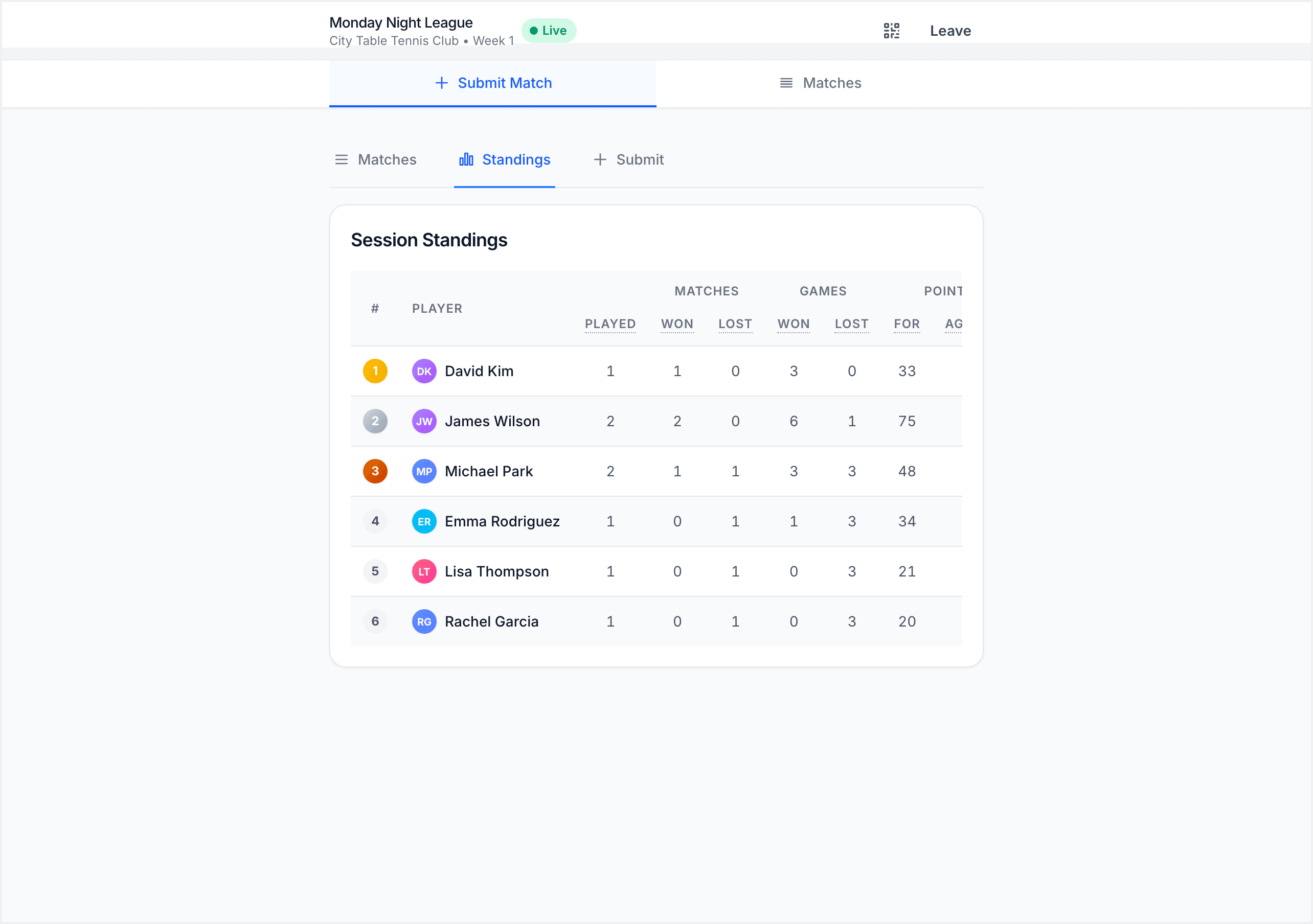The image size is (1313, 924).
Task: Click the rank 5 badge
Action: tap(375, 571)
